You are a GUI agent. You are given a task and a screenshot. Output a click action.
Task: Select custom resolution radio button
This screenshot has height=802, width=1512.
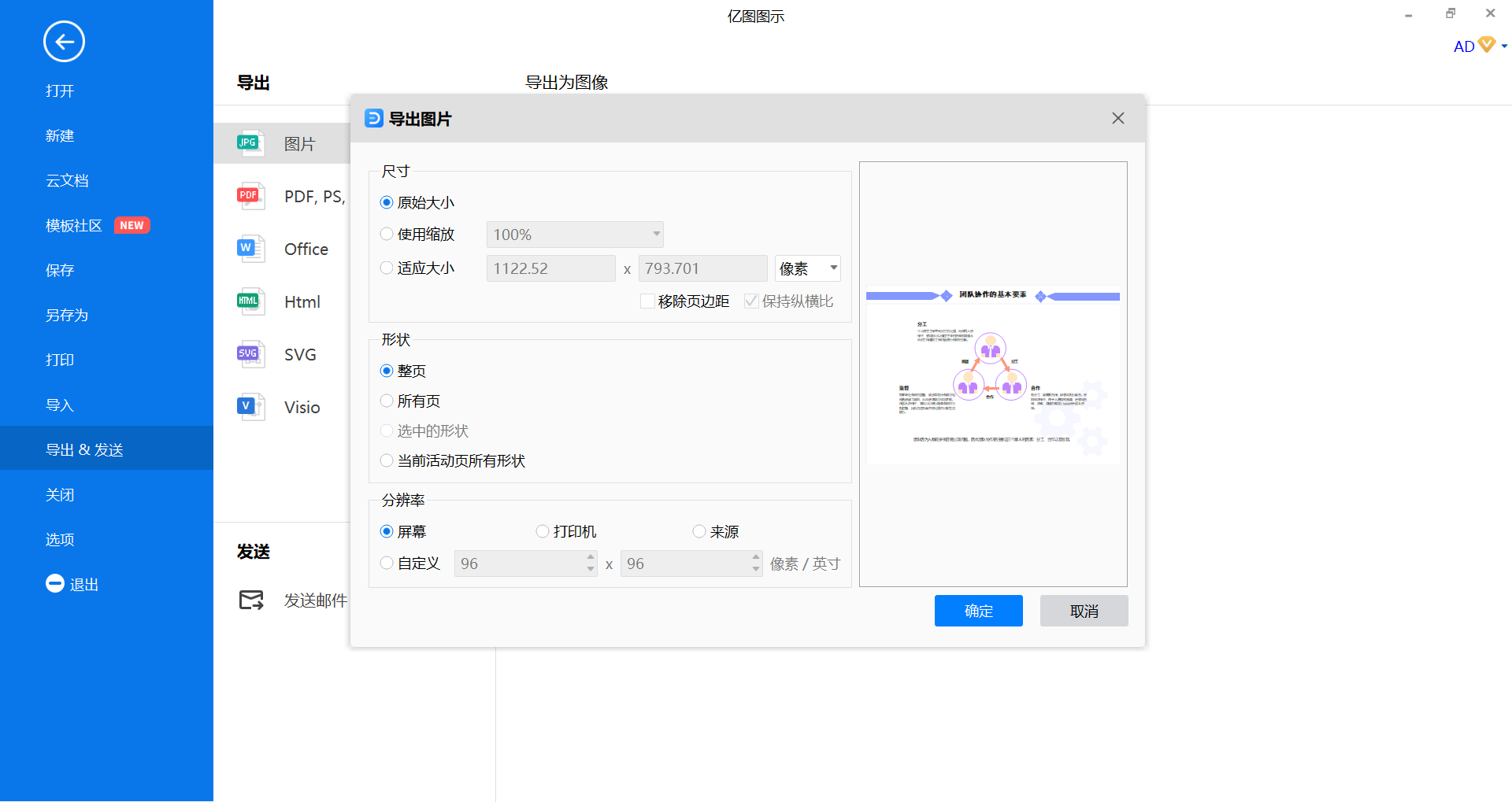(387, 563)
